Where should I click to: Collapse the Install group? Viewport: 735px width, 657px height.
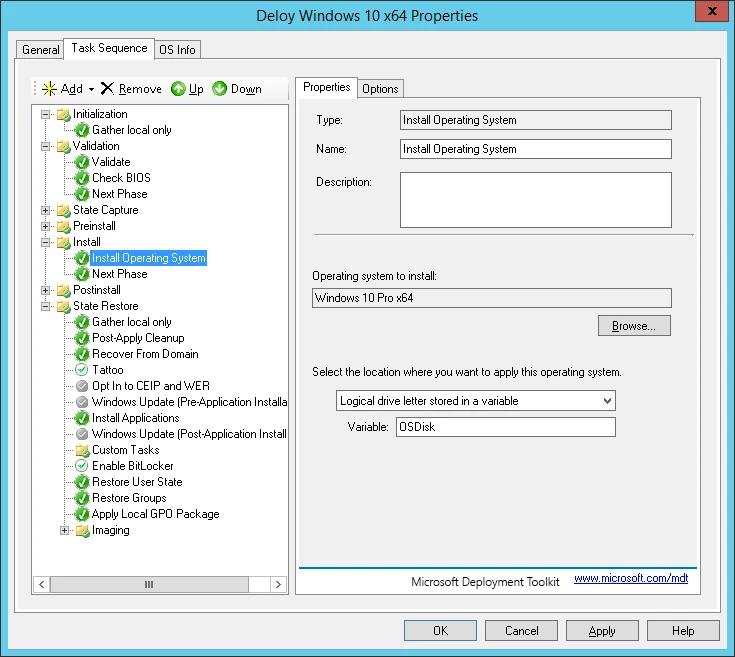pos(45,242)
